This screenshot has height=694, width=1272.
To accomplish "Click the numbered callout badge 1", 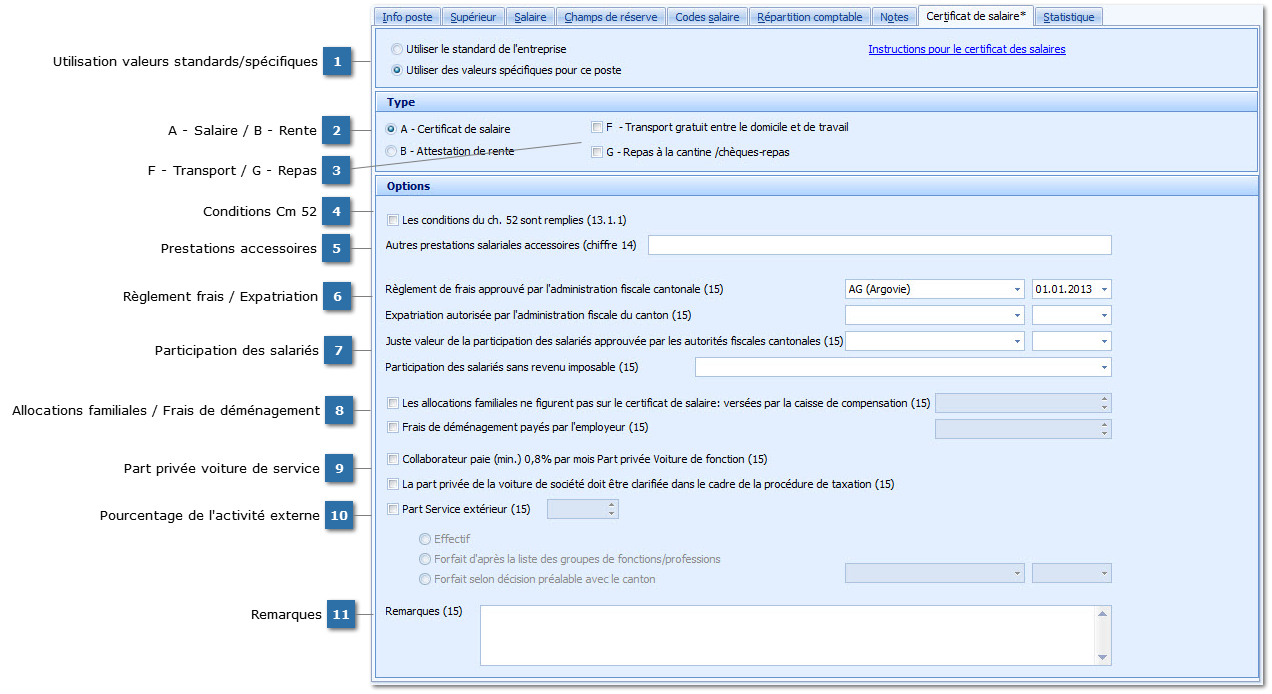I will tap(337, 62).
